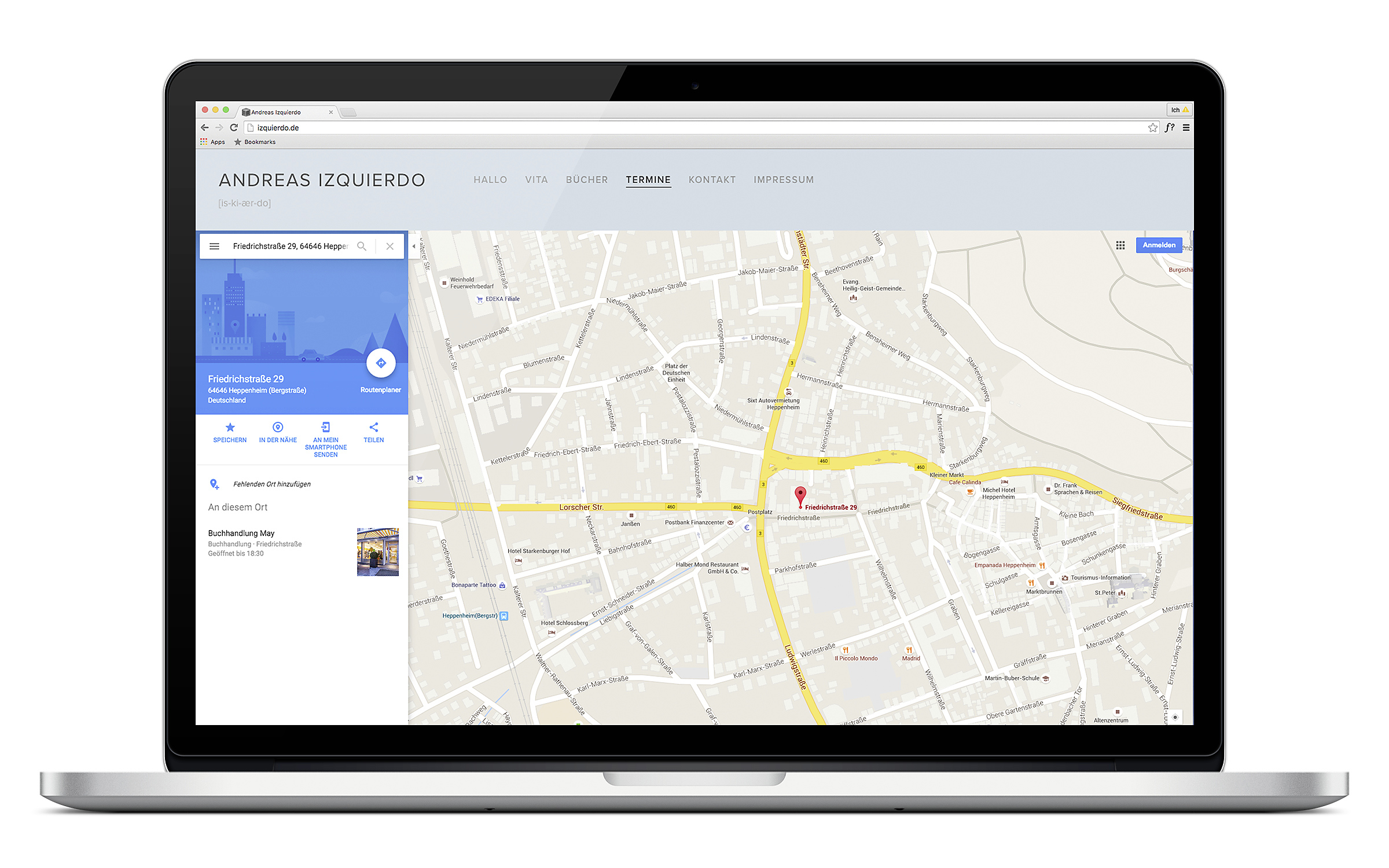Open the Bookmarks star folder
1389x868 pixels.
[x=255, y=142]
